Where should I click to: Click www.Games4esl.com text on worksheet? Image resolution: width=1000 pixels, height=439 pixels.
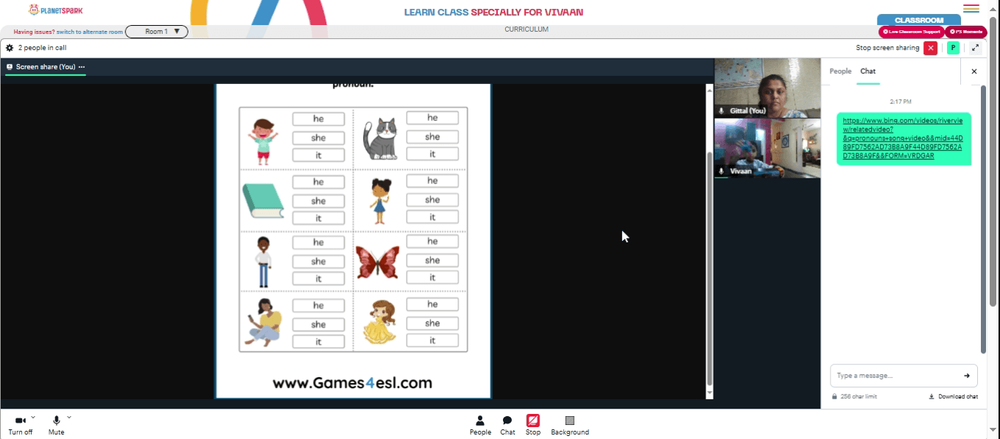tap(352, 383)
